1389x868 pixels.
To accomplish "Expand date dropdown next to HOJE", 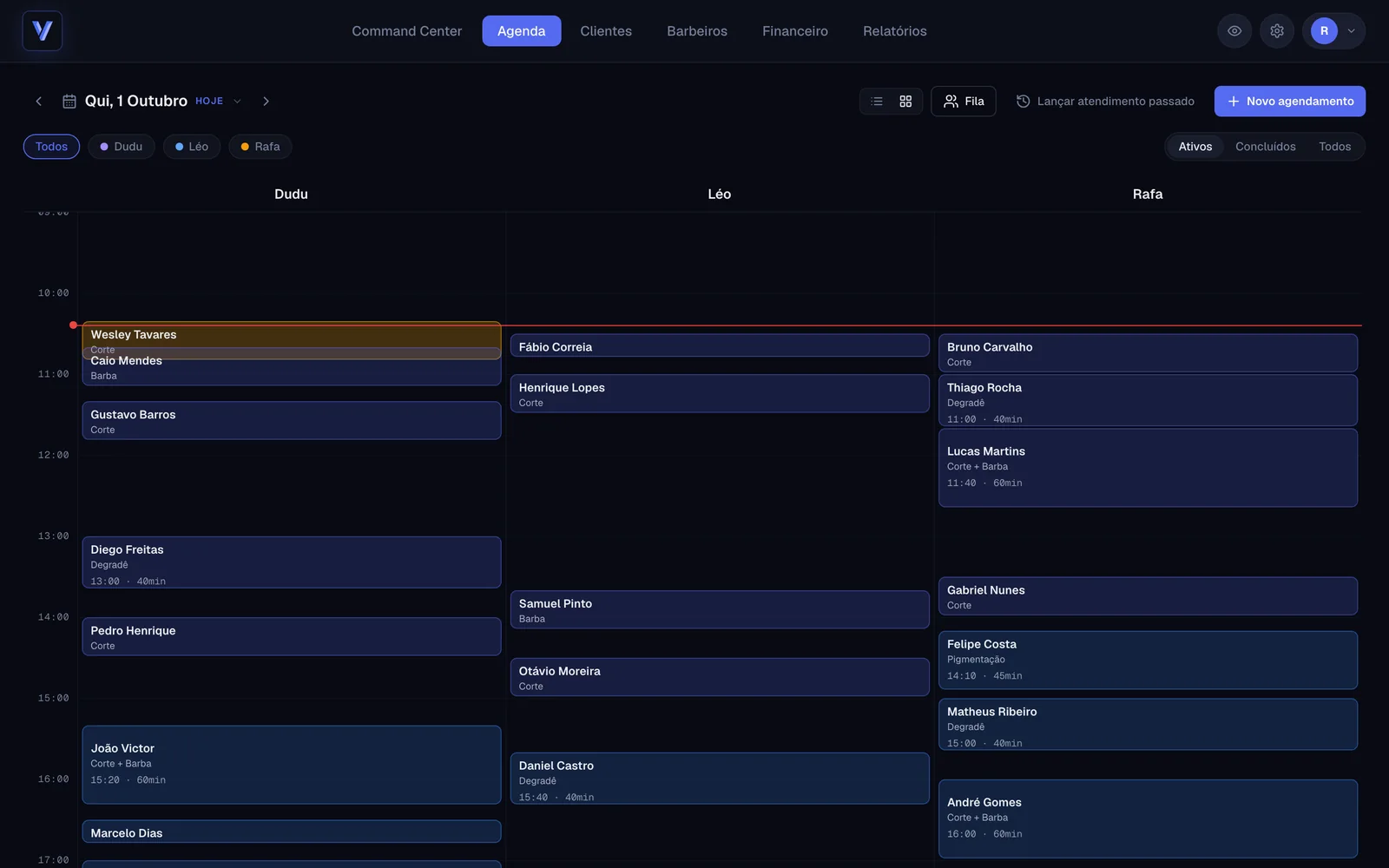I will click(237, 102).
